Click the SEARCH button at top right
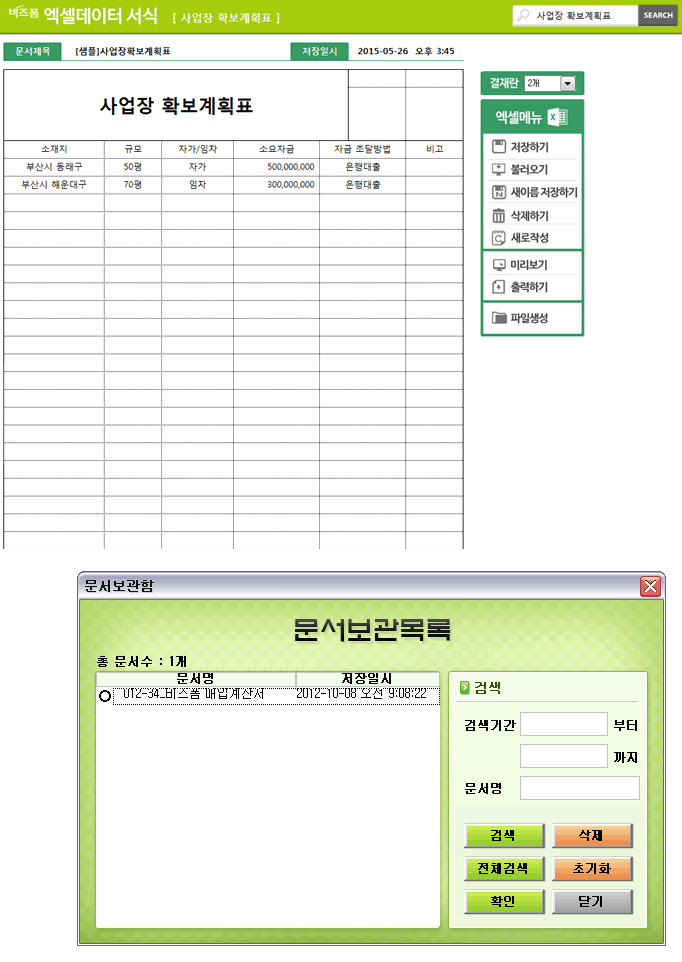 pos(657,15)
